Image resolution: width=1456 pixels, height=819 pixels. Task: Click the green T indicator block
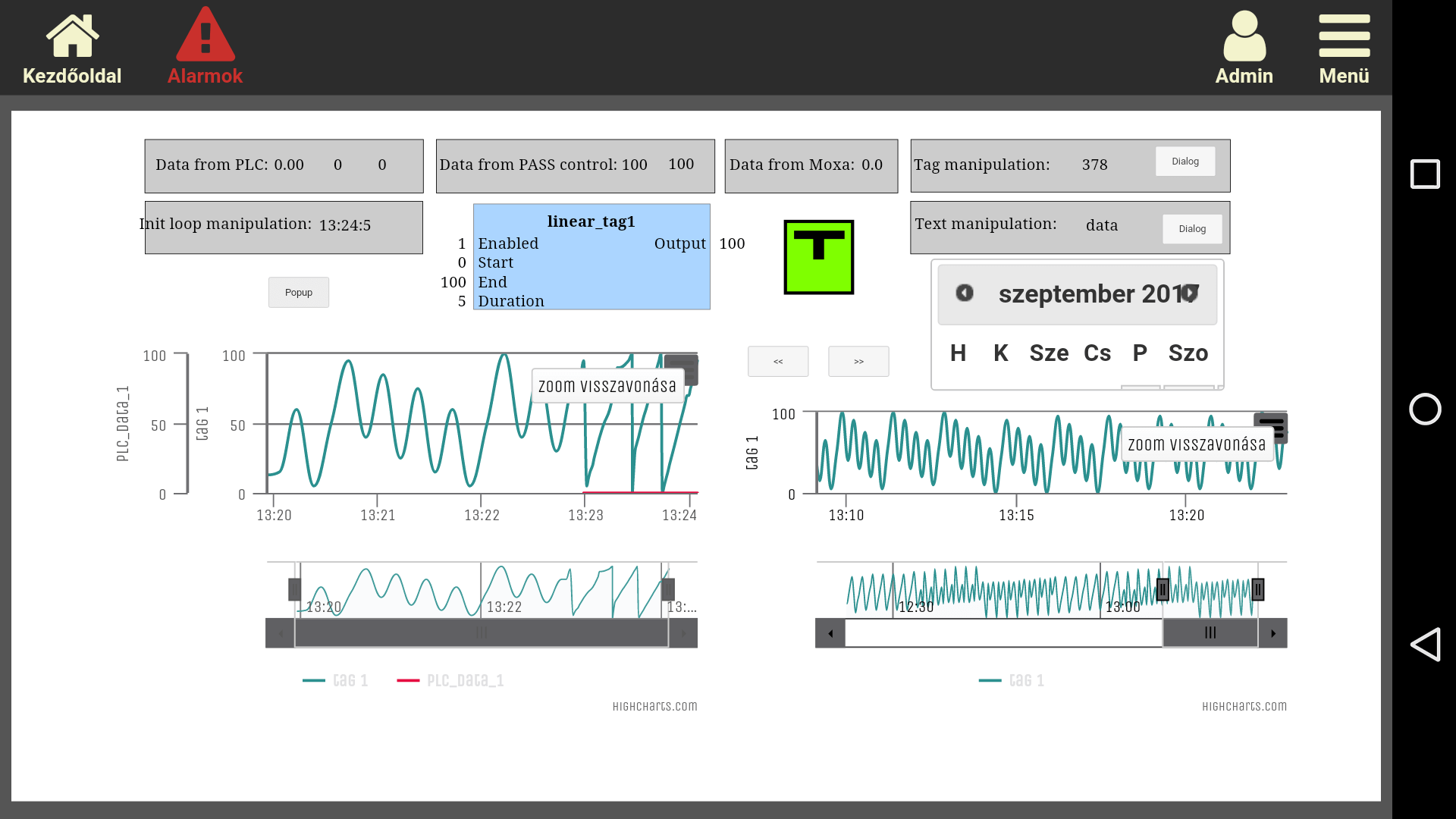point(818,257)
